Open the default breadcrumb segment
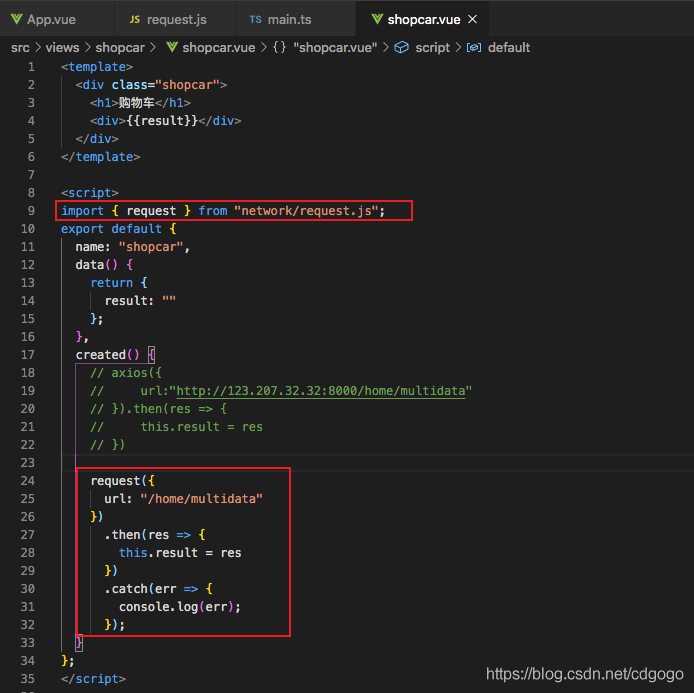This screenshot has height=693, width=694. (x=509, y=47)
